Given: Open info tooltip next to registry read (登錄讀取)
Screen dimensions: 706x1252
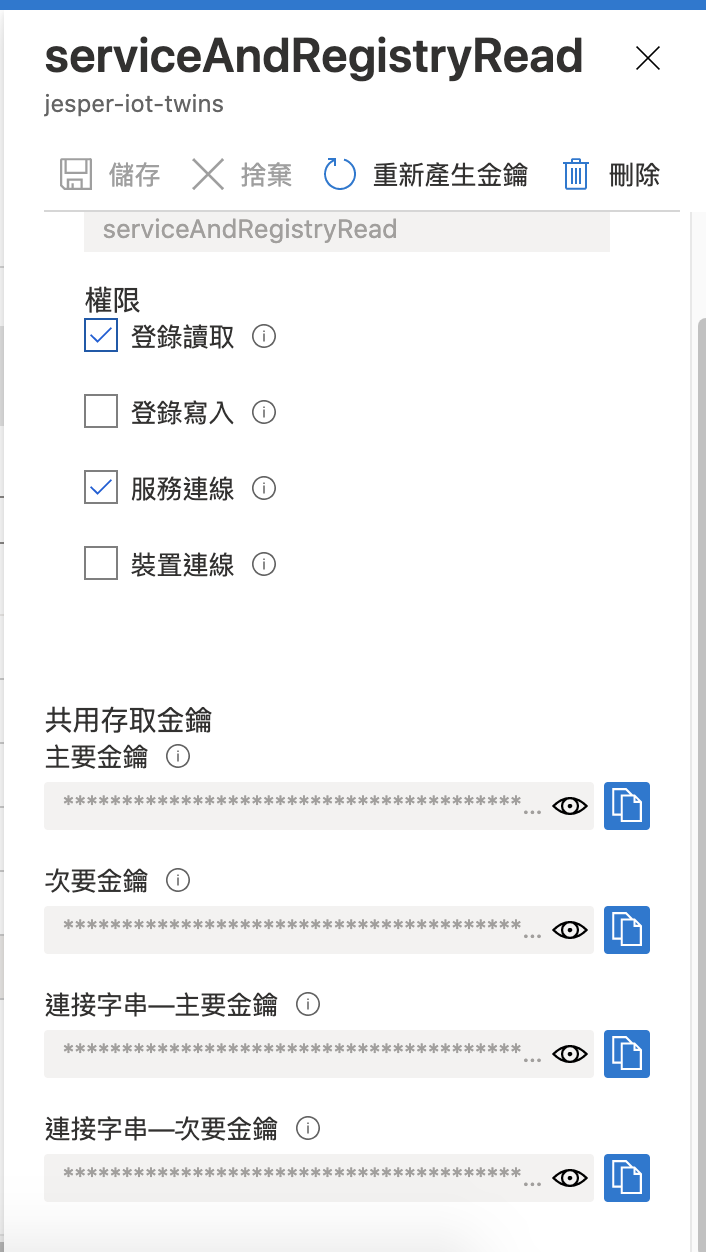Looking at the screenshot, I should point(264,336).
